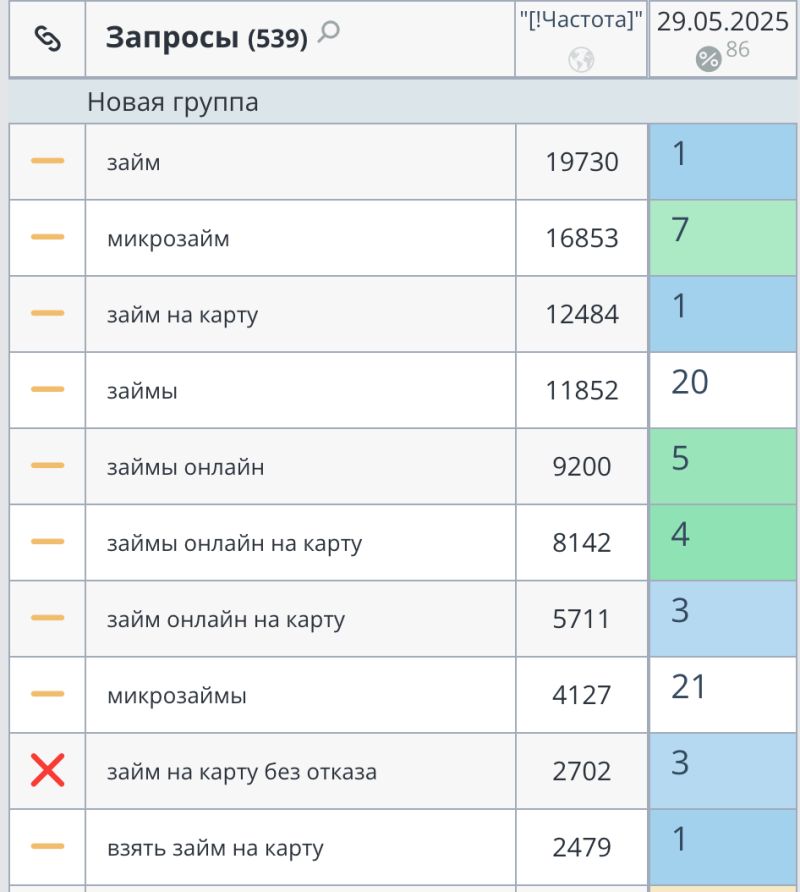Select the займы онлайн на карту query
800x892 pixels.
tap(234, 543)
